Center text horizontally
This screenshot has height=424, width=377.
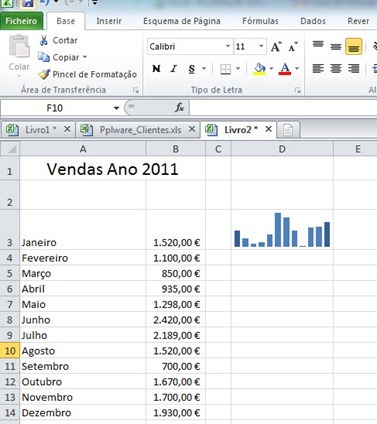pyautogui.click(x=336, y=69)
